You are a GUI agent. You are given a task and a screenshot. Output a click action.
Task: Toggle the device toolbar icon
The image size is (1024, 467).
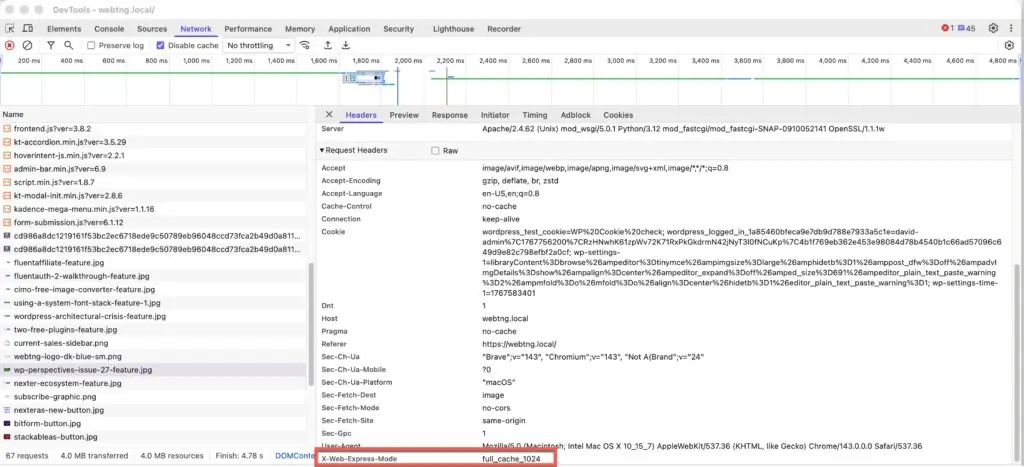pyautogui.click(x=28, y=29)
